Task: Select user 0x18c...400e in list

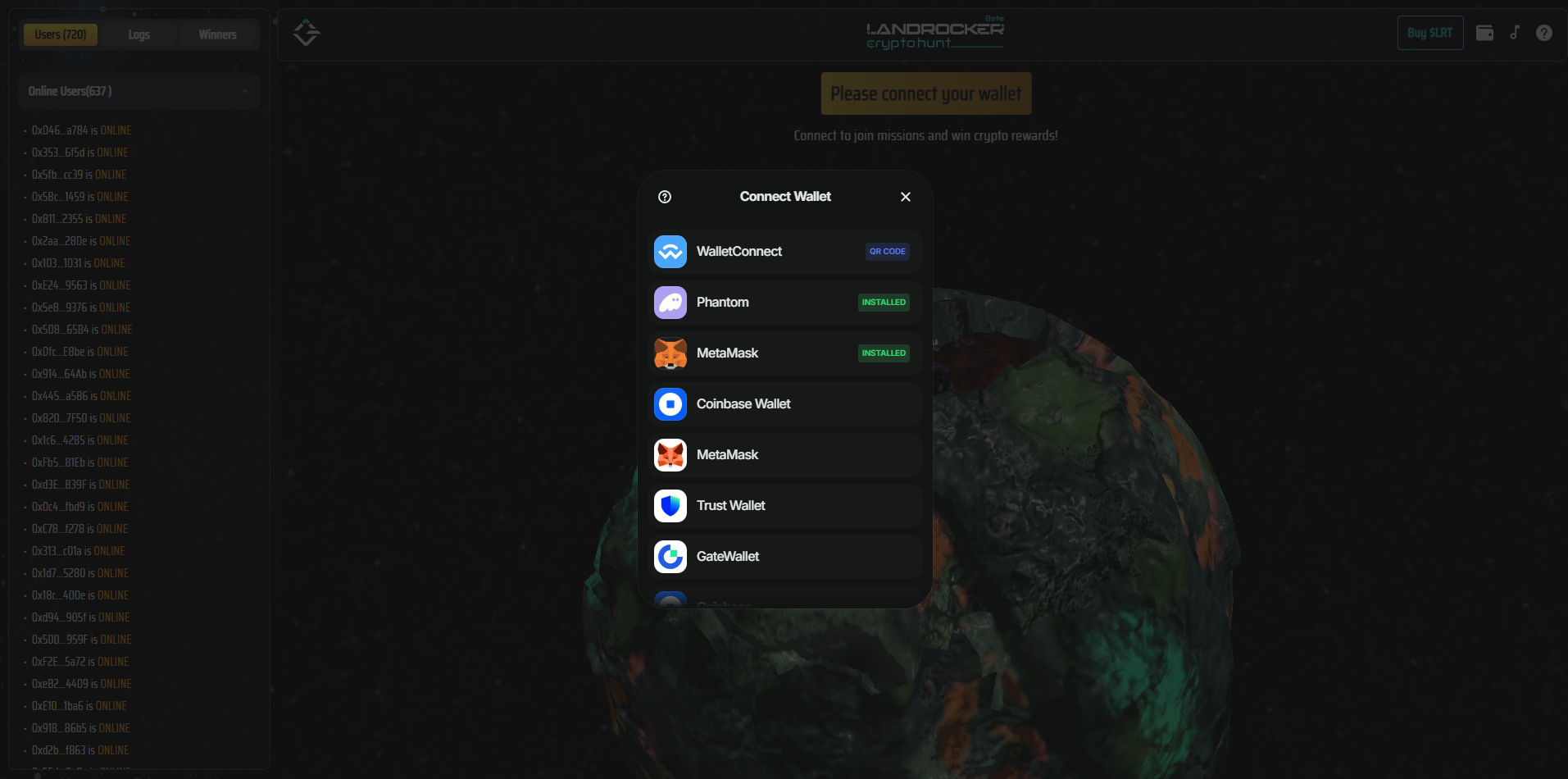Action: pos(80,595)
